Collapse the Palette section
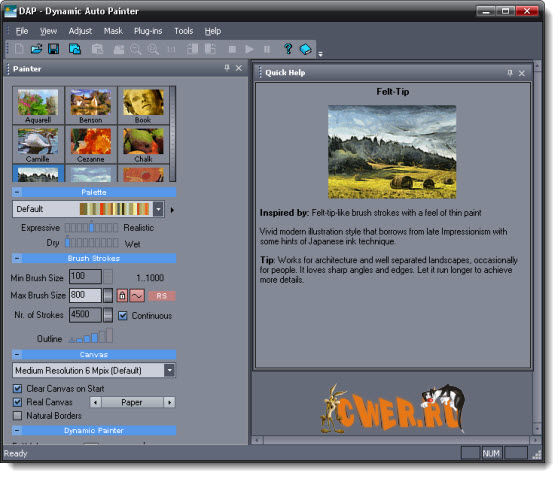 point(16,192)
